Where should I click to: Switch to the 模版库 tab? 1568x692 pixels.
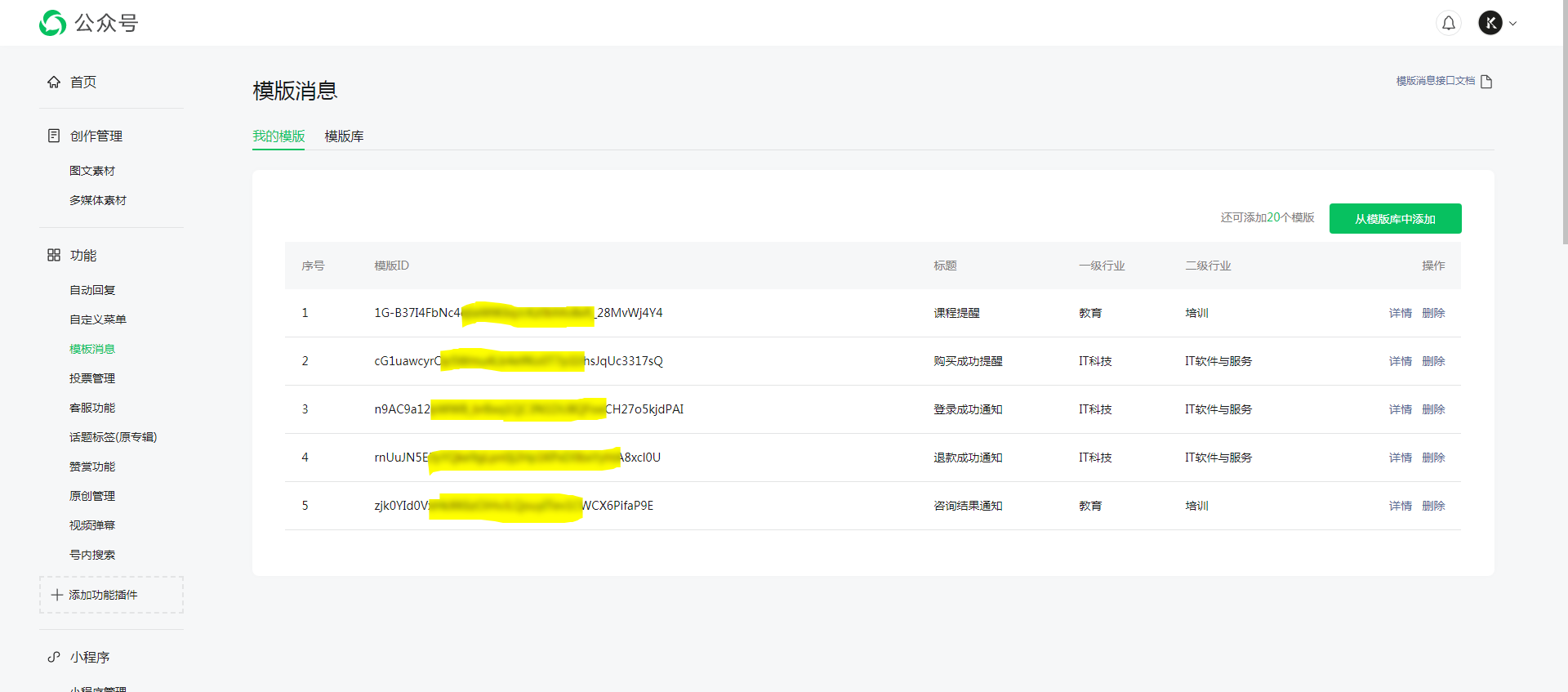coord(344,136)
